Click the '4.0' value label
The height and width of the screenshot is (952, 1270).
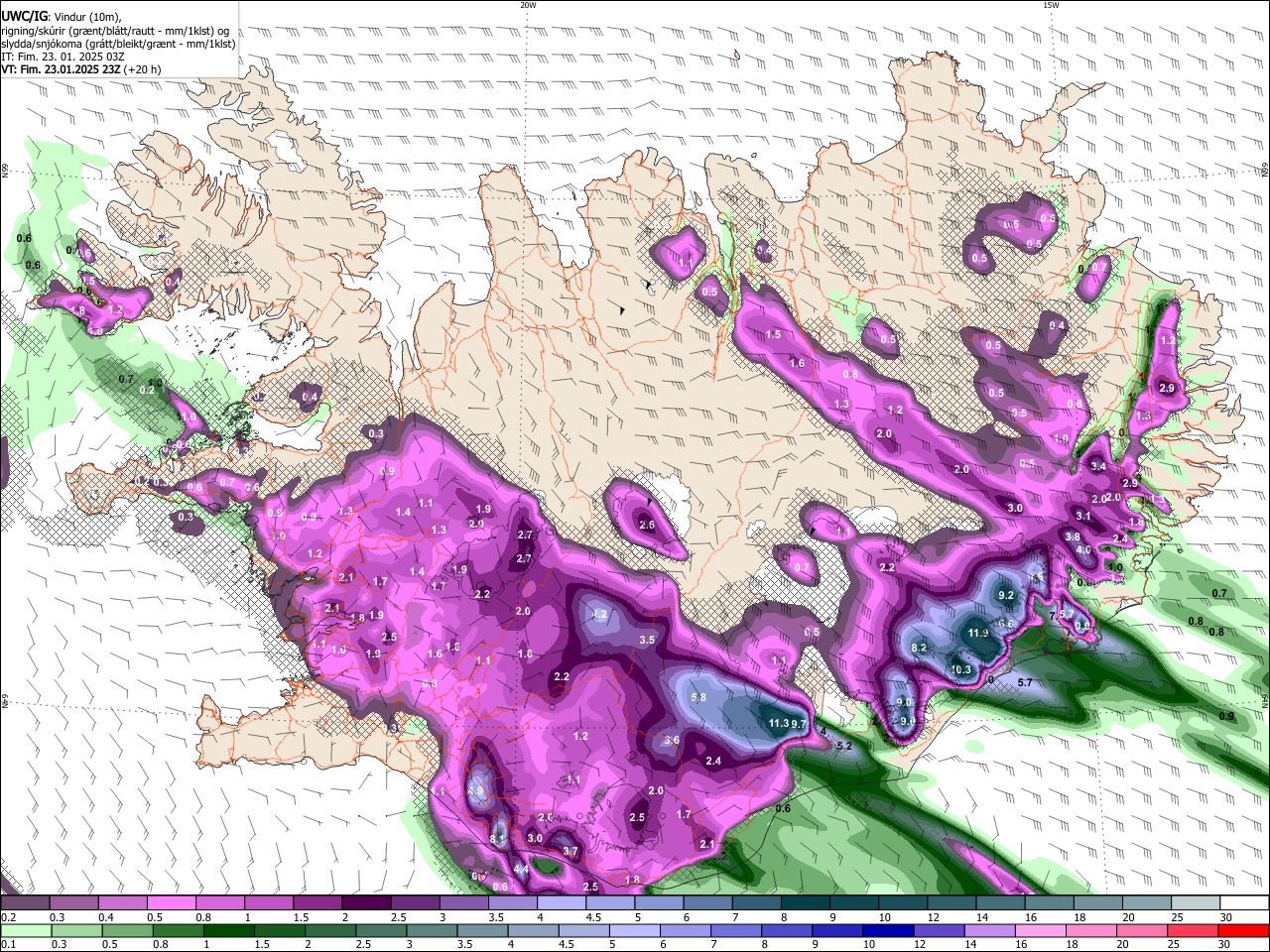(x=1083, y=549)
